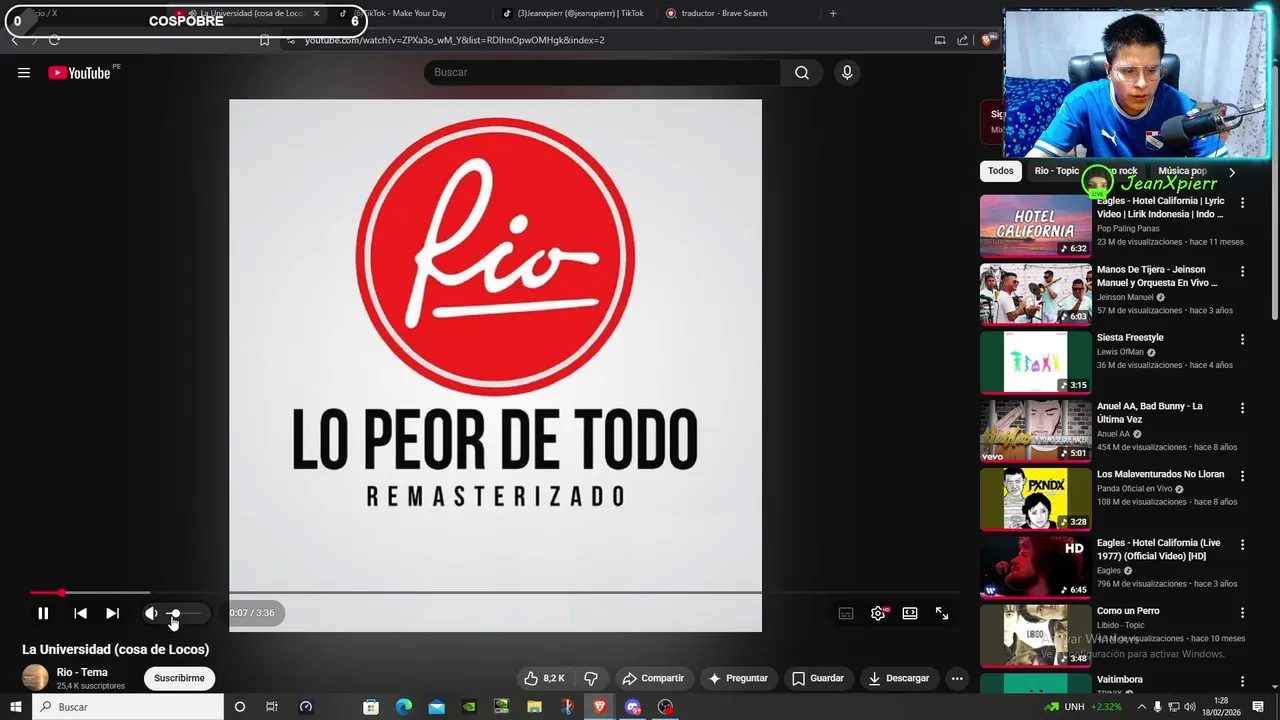Image resolution: width=1280 pixels, height=720 pixels.
Task: Open options menu for Vaitimbora
Action: [x=1242, y=681]
